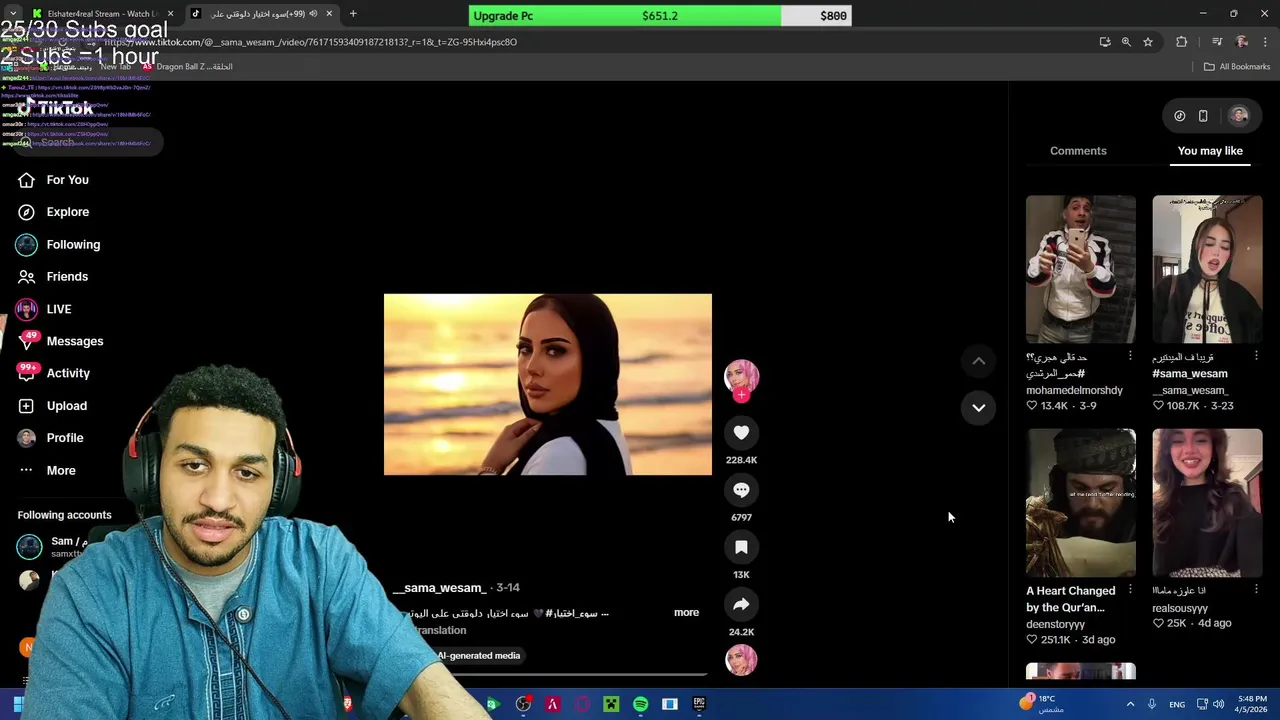
Task: Click the TikTok coin icon top right
Action: pyautogui.click(x=1180, y=116)
